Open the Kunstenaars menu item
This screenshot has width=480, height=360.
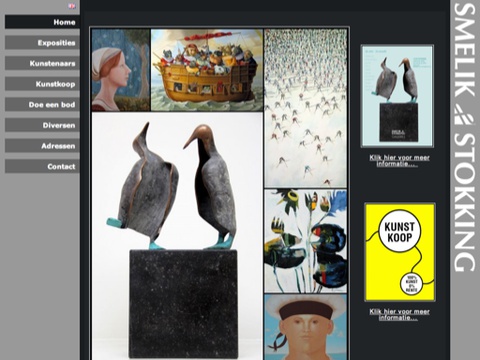pos(42,63)
